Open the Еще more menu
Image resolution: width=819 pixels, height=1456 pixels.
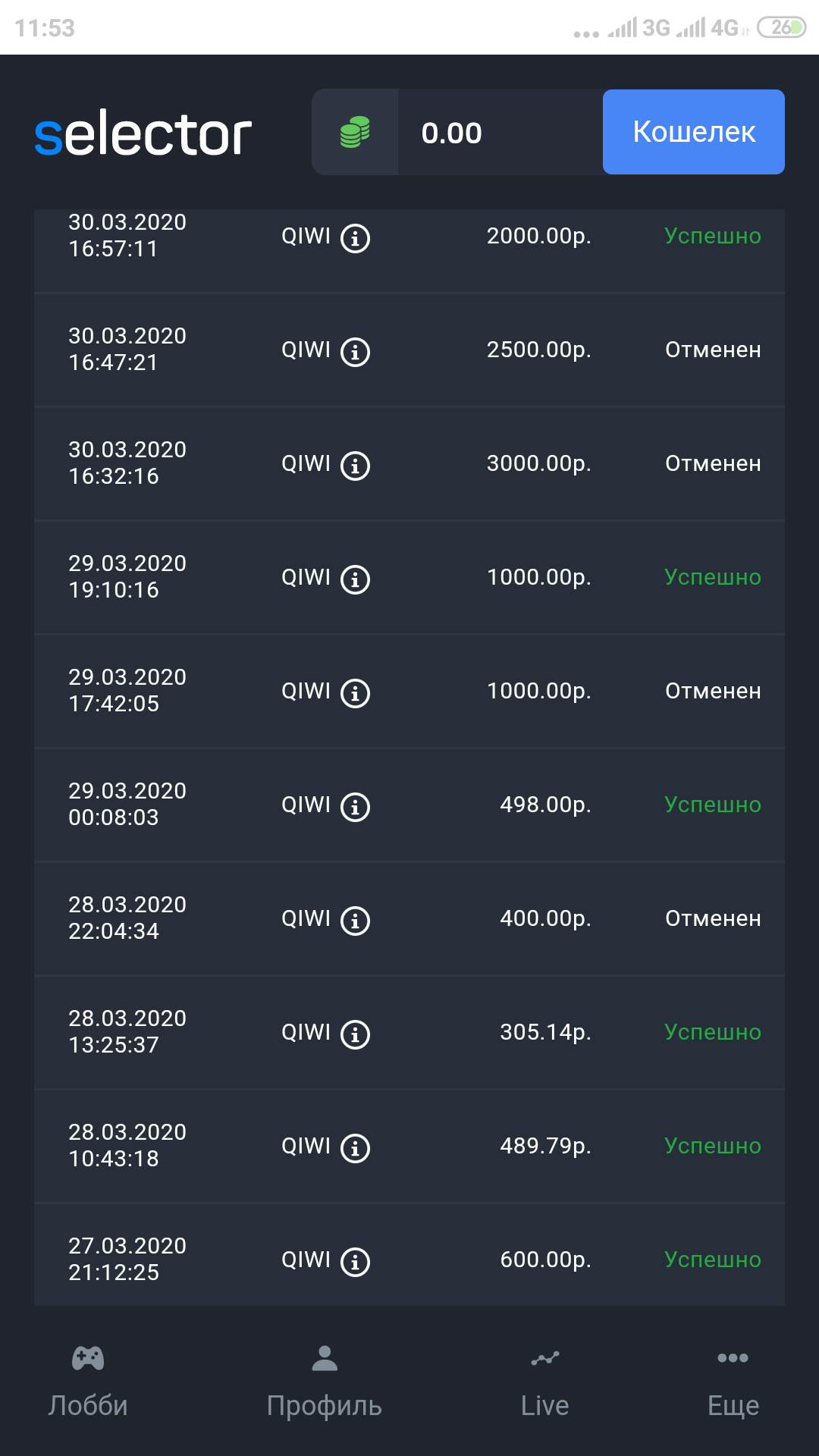(x=733, y=1382)
